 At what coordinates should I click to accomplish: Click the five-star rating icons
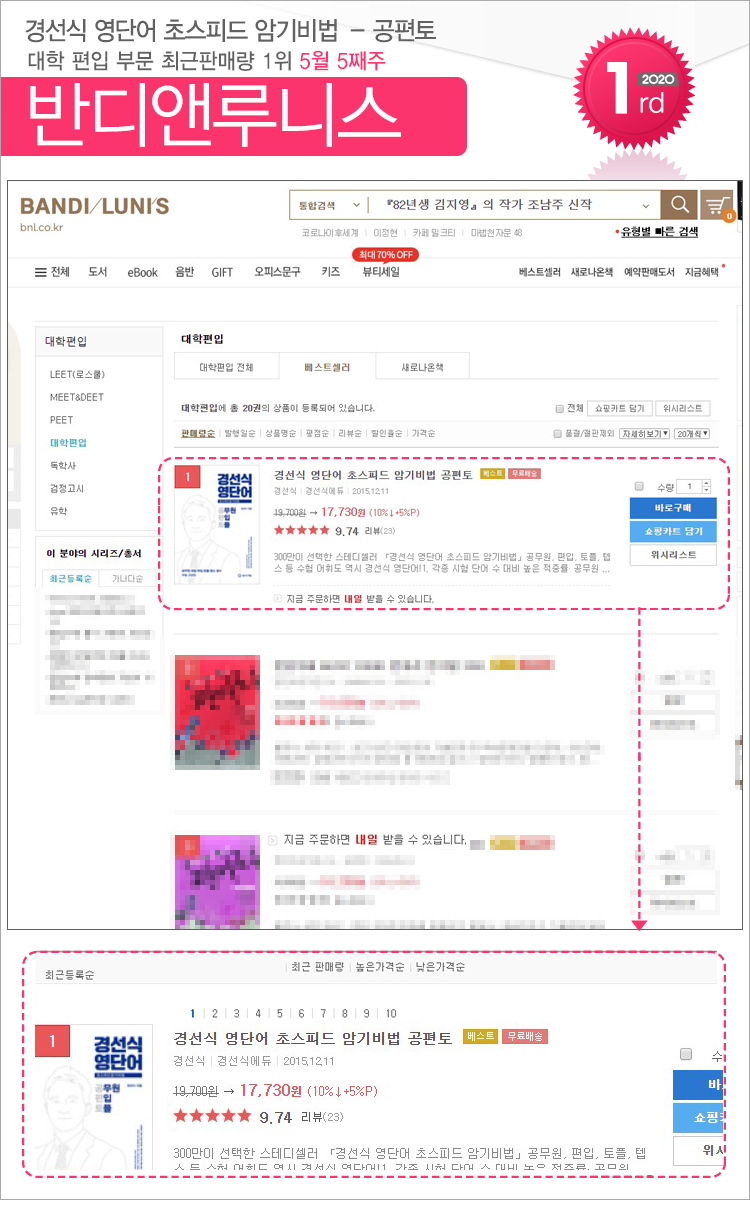click(301, 530)
